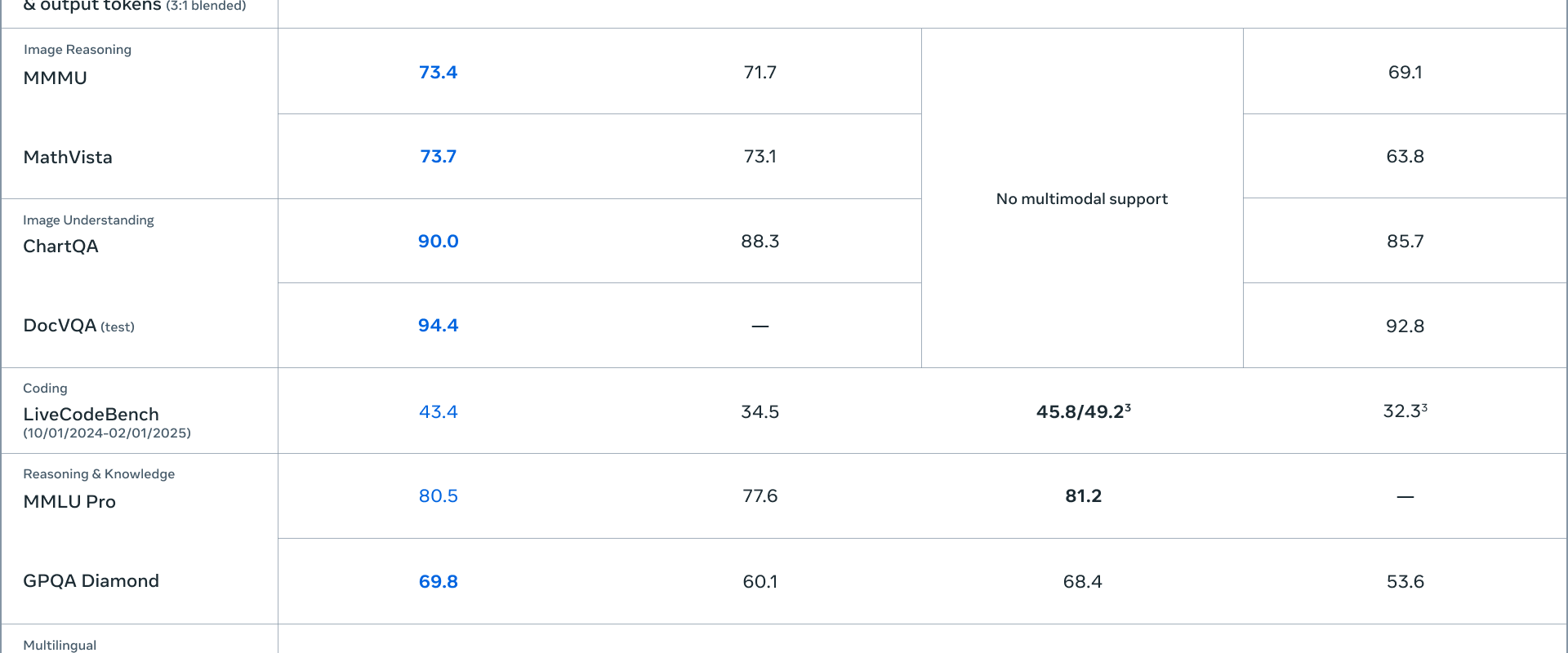Select the MathVista benchmark label
The image size is (1568, 653).
[68, 157]
